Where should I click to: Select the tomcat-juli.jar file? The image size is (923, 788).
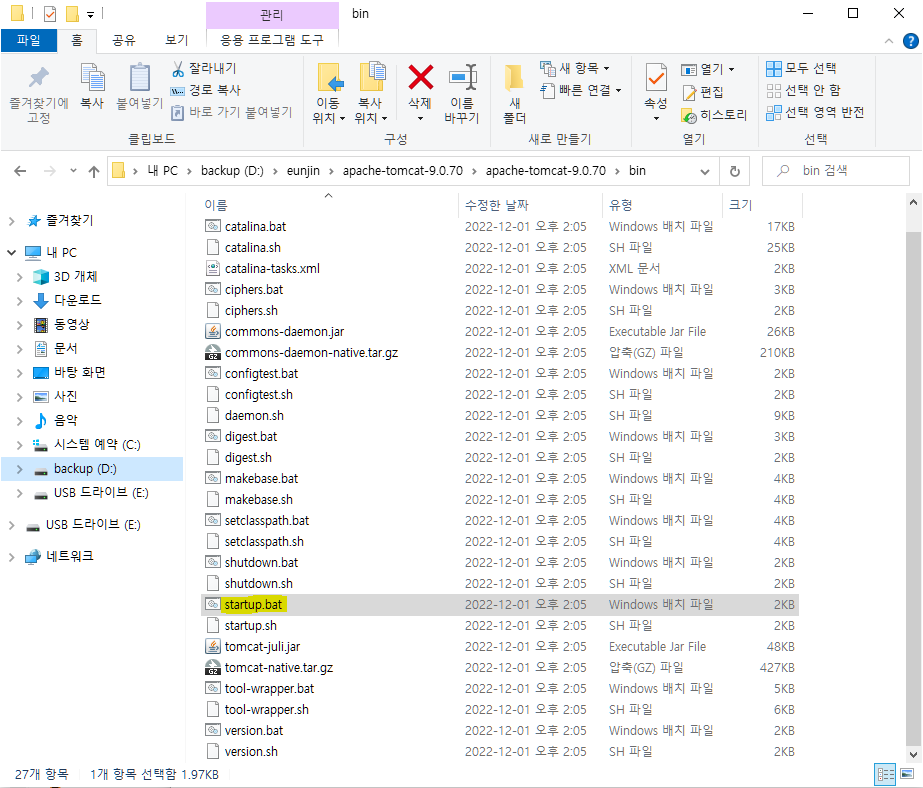coord(263,647)
